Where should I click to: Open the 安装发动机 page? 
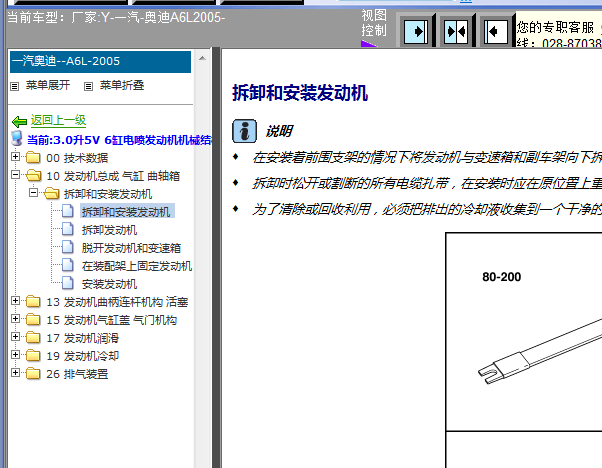pyautogui.click(x=109, y=284)
